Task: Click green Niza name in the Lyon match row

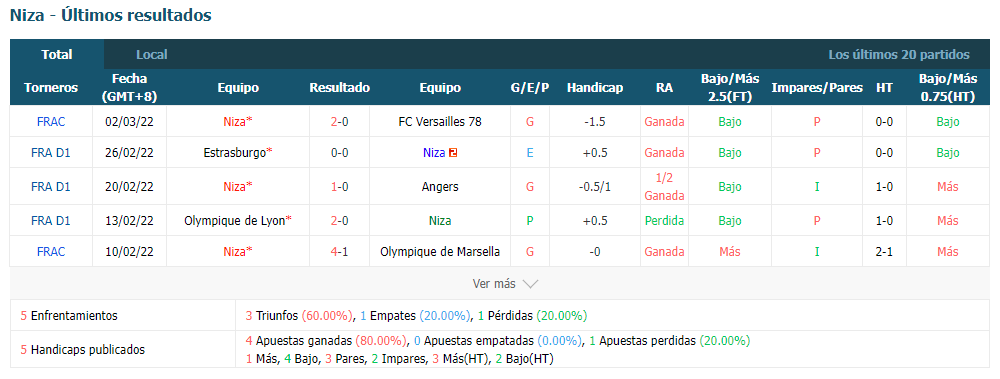Action: [x=440, y=221]
